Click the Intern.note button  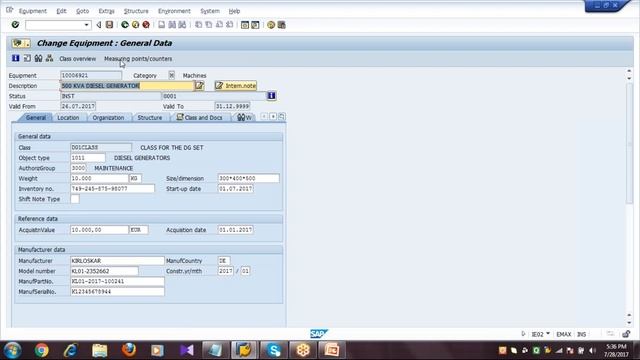click(x=236, y=86)
